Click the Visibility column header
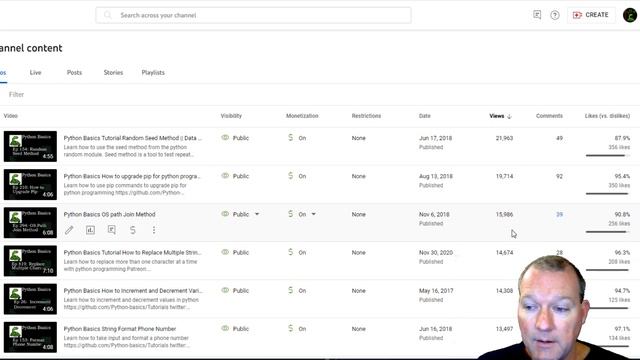 [231, 116]
